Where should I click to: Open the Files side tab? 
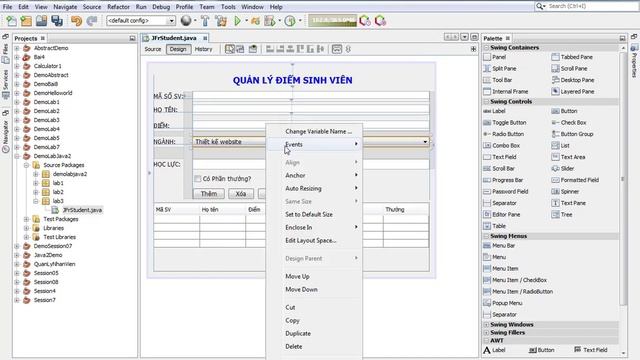tap(5, 50)
